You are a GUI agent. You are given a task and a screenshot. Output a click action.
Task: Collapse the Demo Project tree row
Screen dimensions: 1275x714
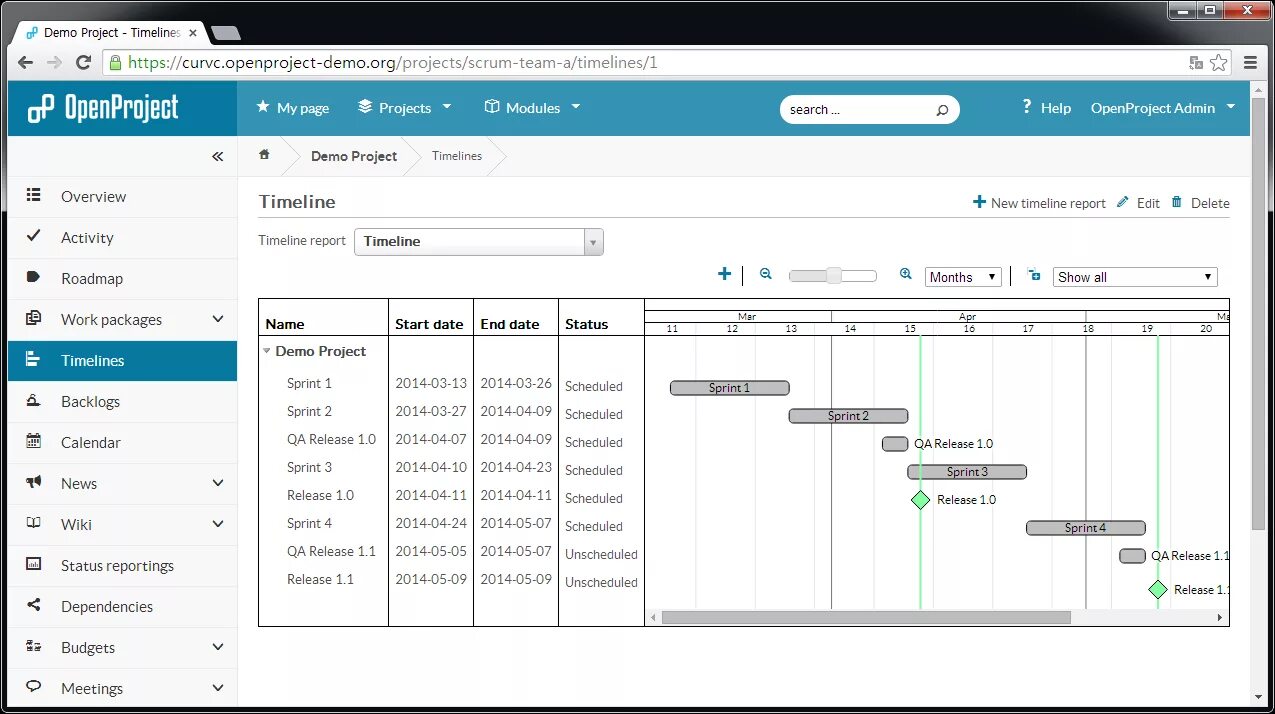click(267, 351)
